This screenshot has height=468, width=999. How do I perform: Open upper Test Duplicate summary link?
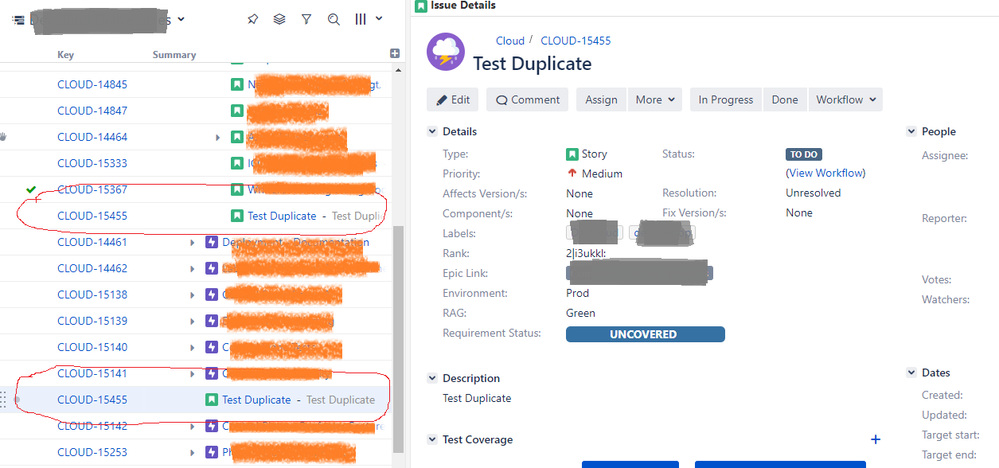click(x=282, y=216)
